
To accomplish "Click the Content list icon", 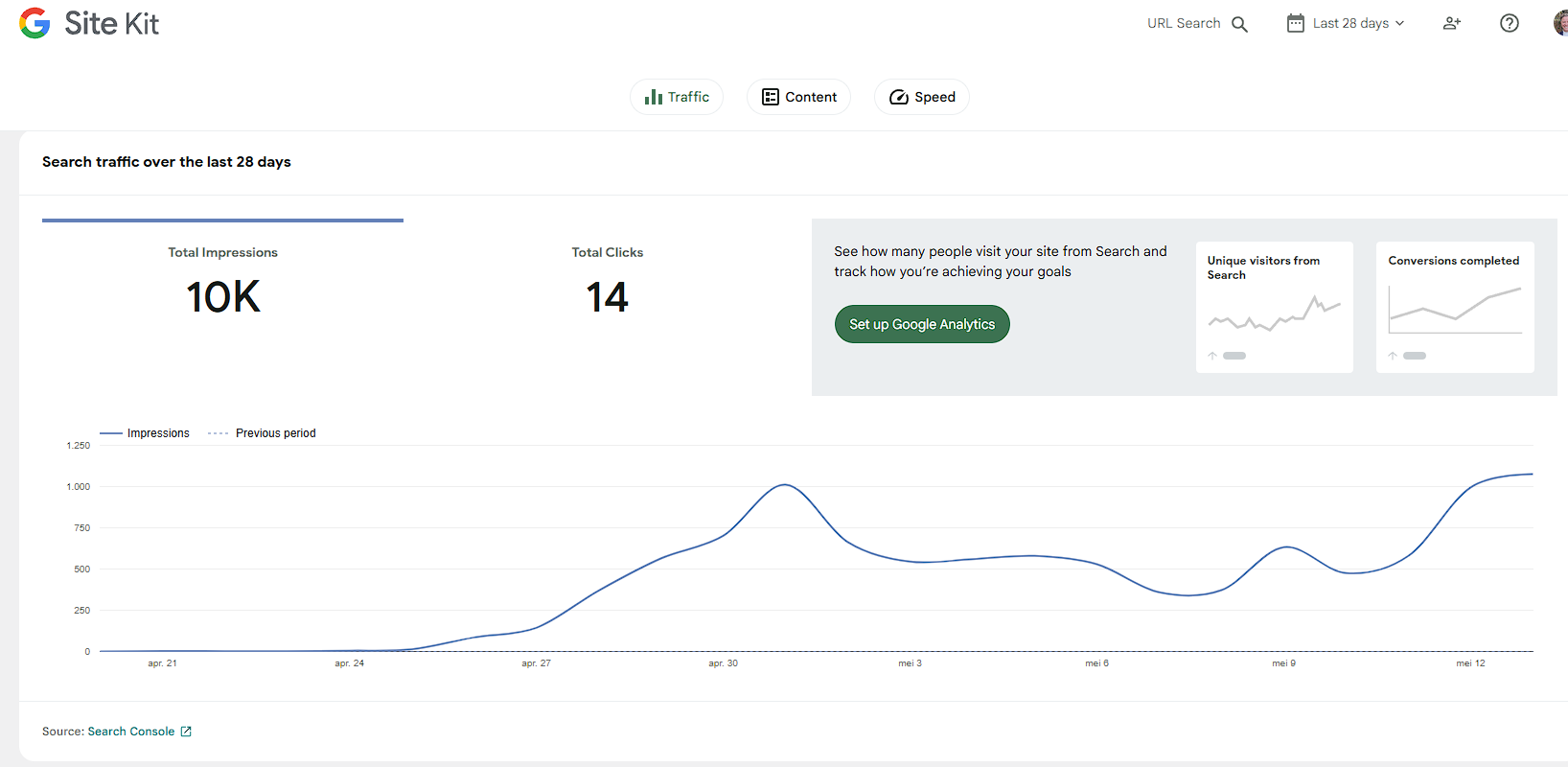I will click(771, 97).
